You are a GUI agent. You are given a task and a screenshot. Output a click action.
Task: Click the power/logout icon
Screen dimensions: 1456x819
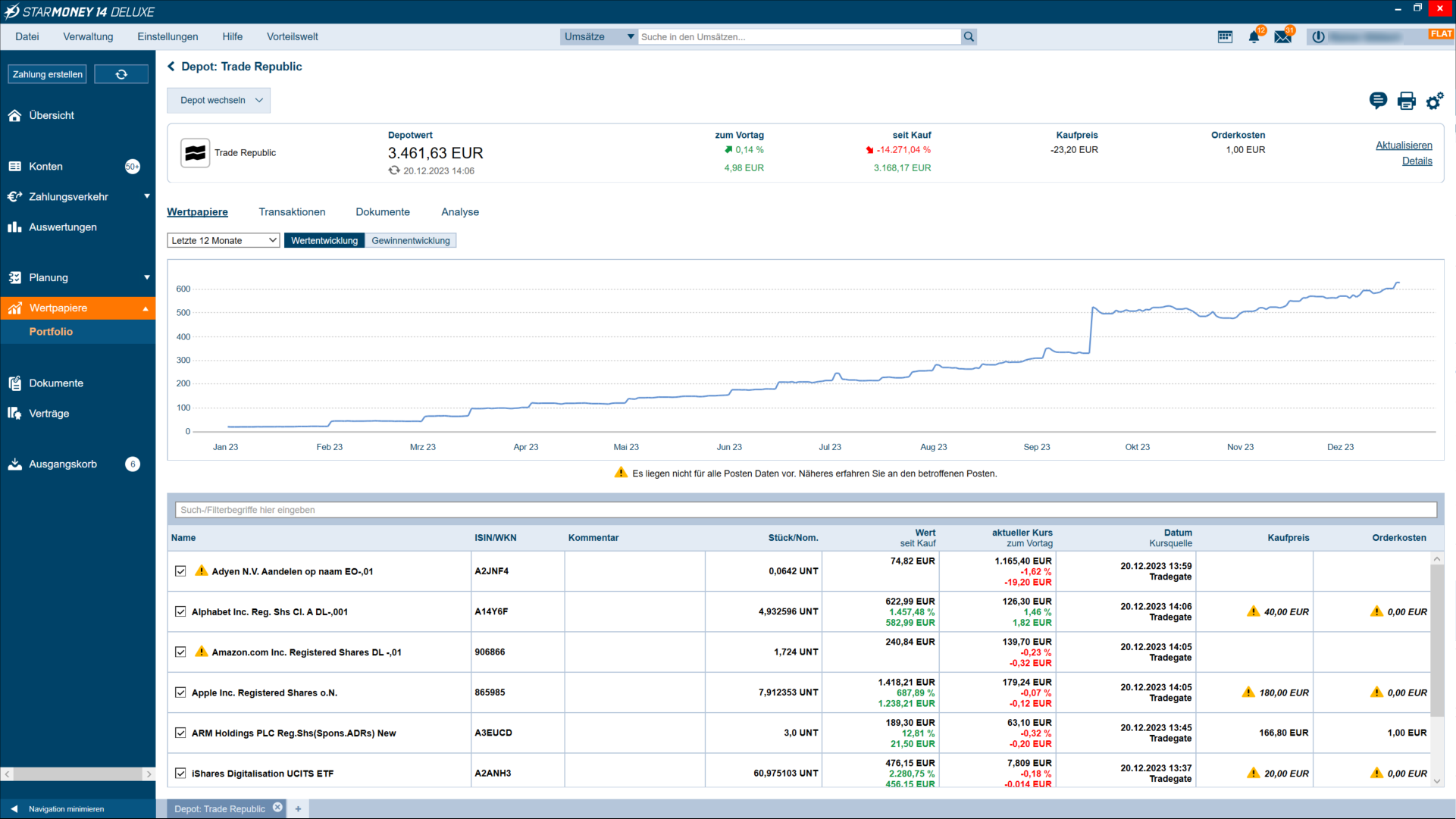(x=1318, y=36)
